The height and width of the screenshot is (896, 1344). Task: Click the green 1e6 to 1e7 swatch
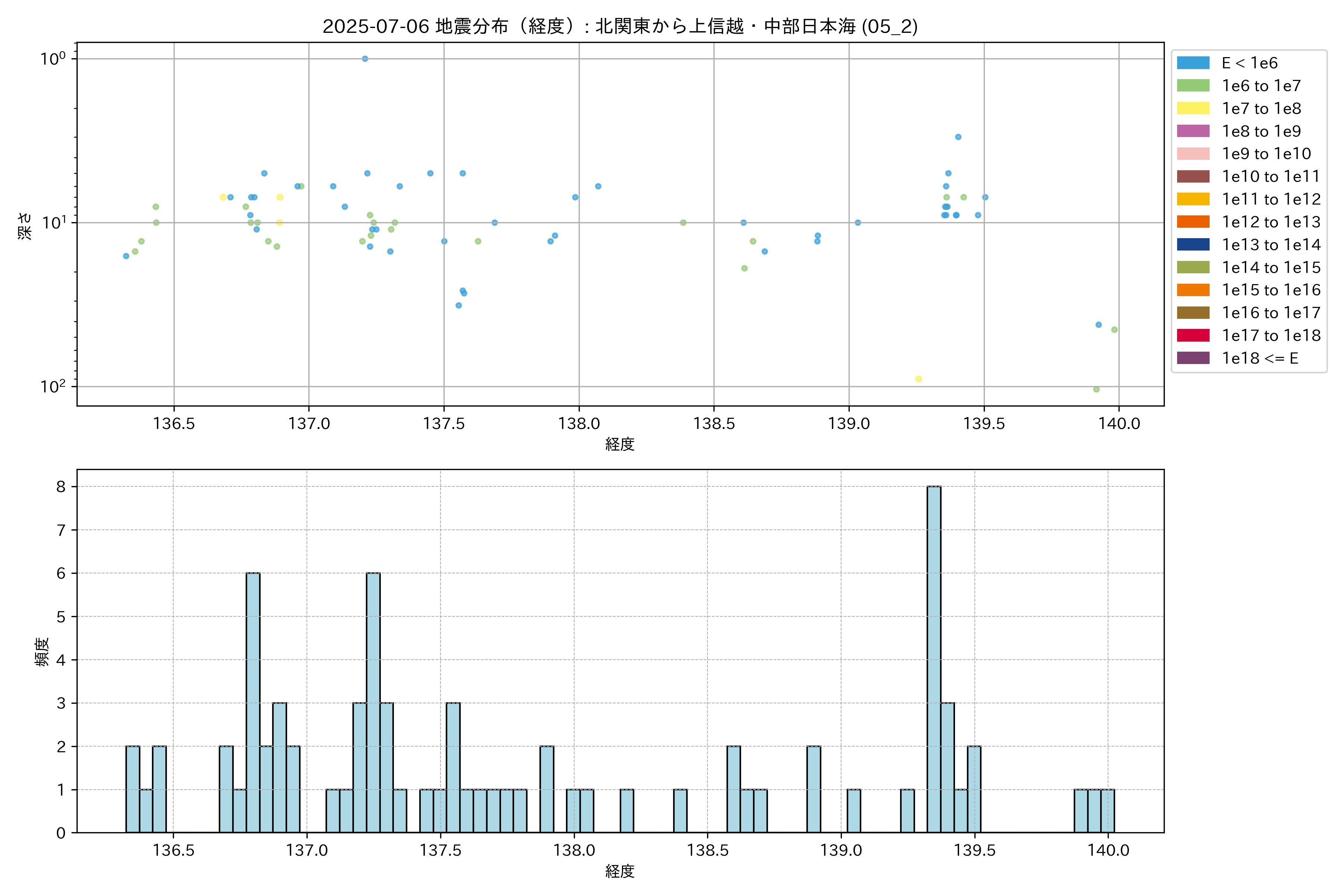[x=1192, y=86]
